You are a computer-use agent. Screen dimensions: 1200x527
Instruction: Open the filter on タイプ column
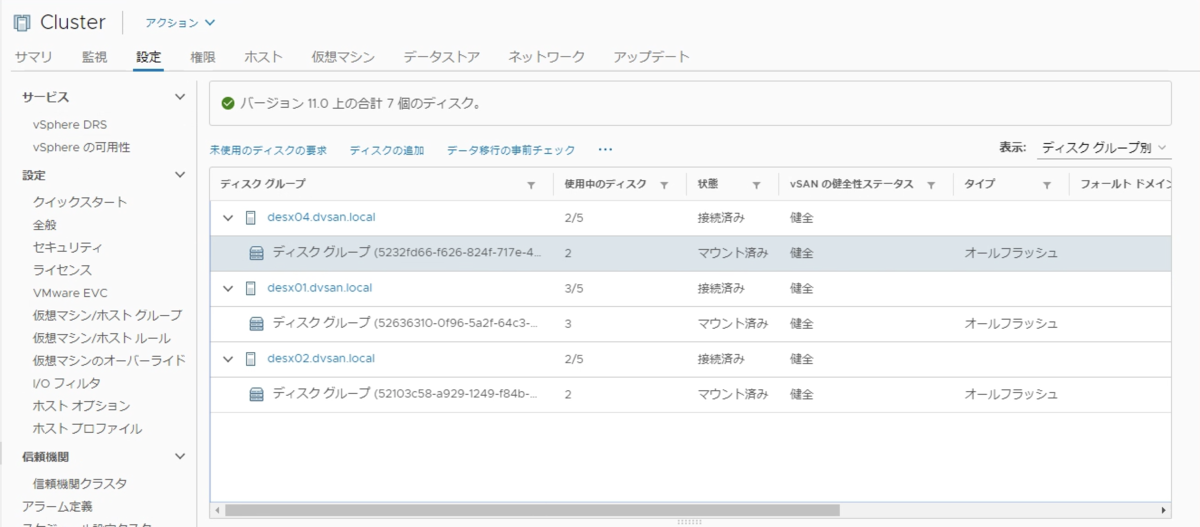pos(1047,185)
